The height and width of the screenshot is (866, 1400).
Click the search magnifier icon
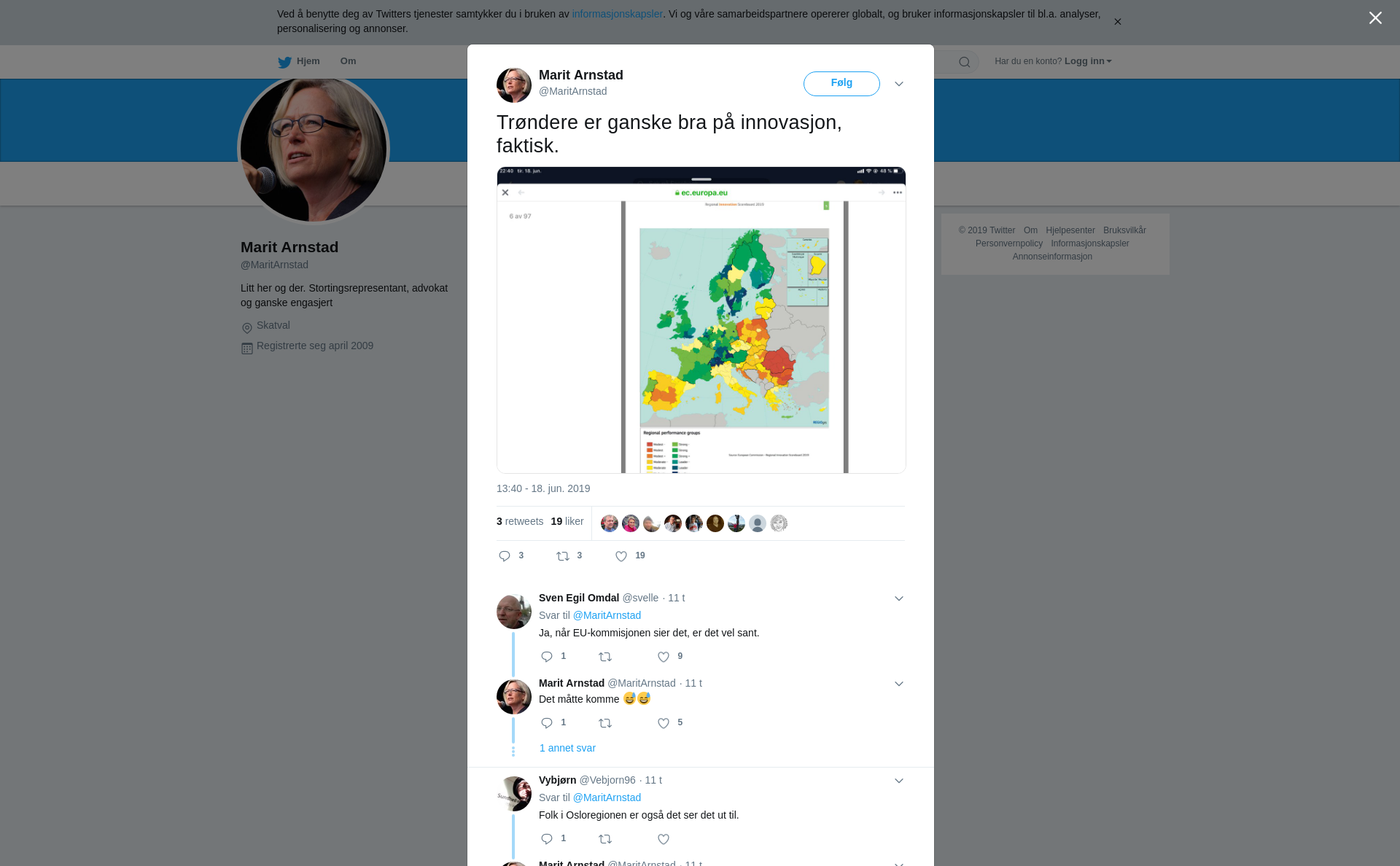click(x=965, y=62)
